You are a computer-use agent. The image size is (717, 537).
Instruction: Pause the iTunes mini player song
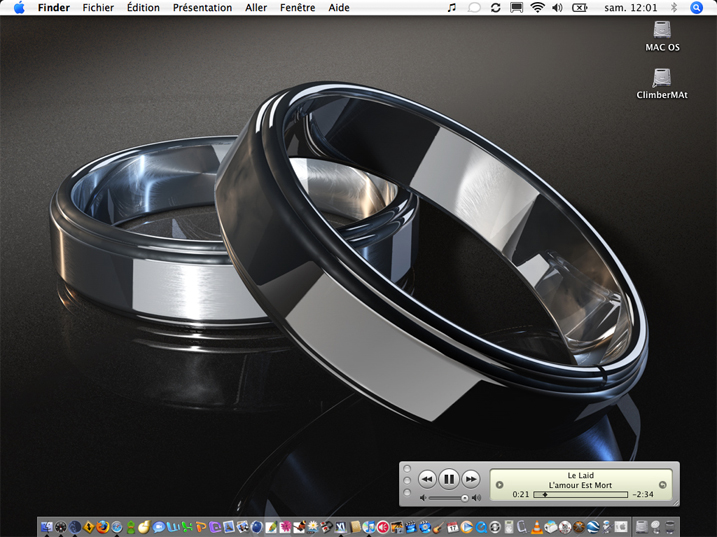coord(449,479)
